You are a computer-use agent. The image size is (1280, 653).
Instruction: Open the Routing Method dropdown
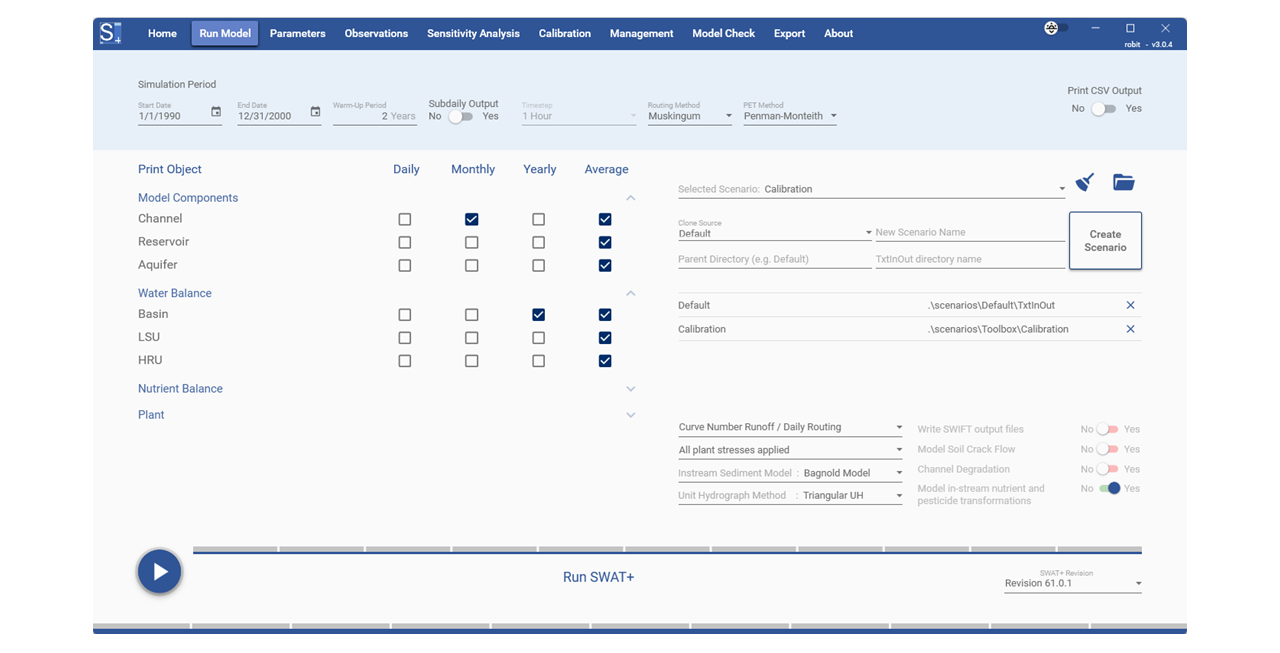click(690, 116)
